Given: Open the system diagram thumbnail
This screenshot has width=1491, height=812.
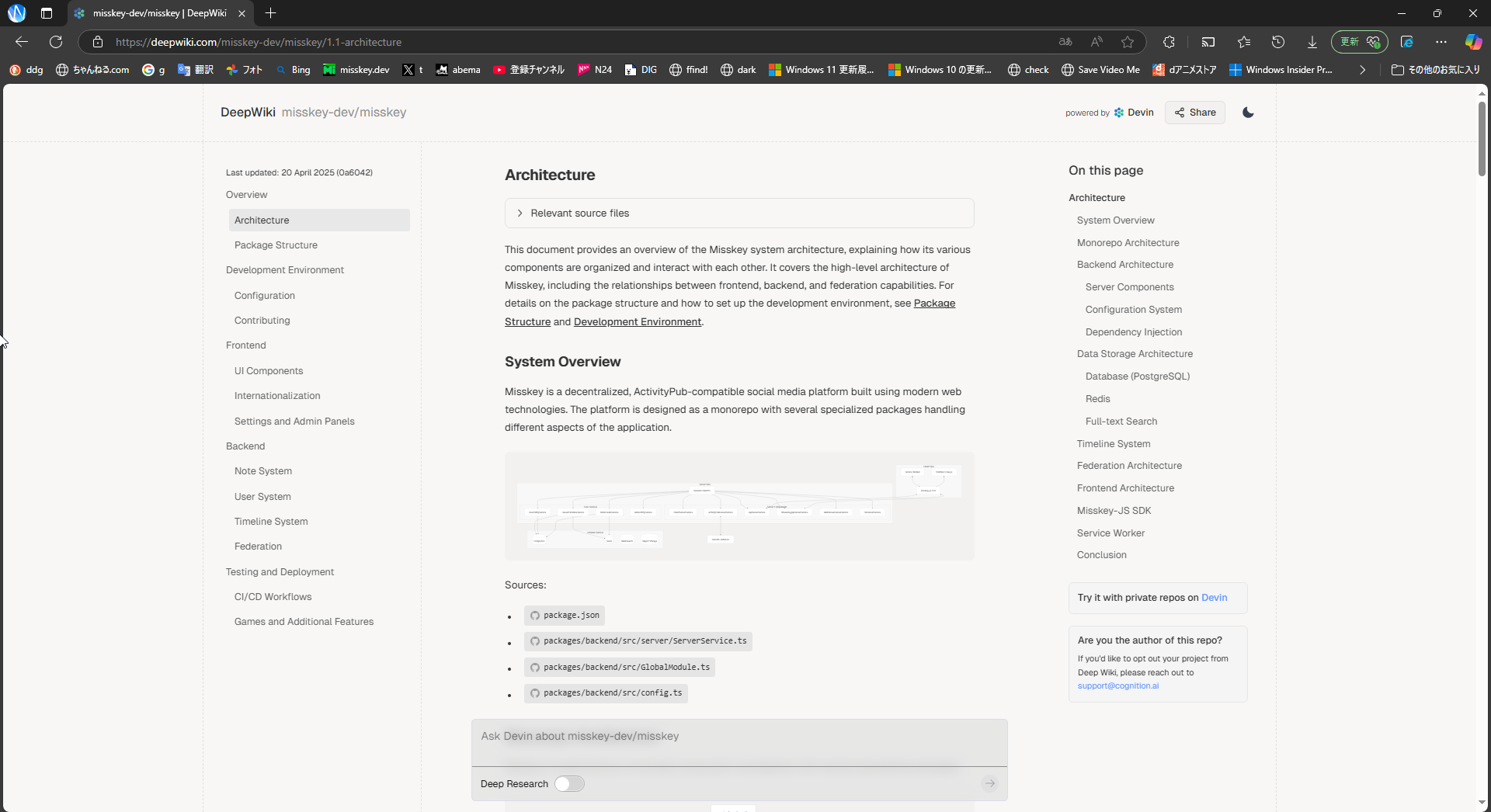Looking at the screenshot, I should pos(739,506).
